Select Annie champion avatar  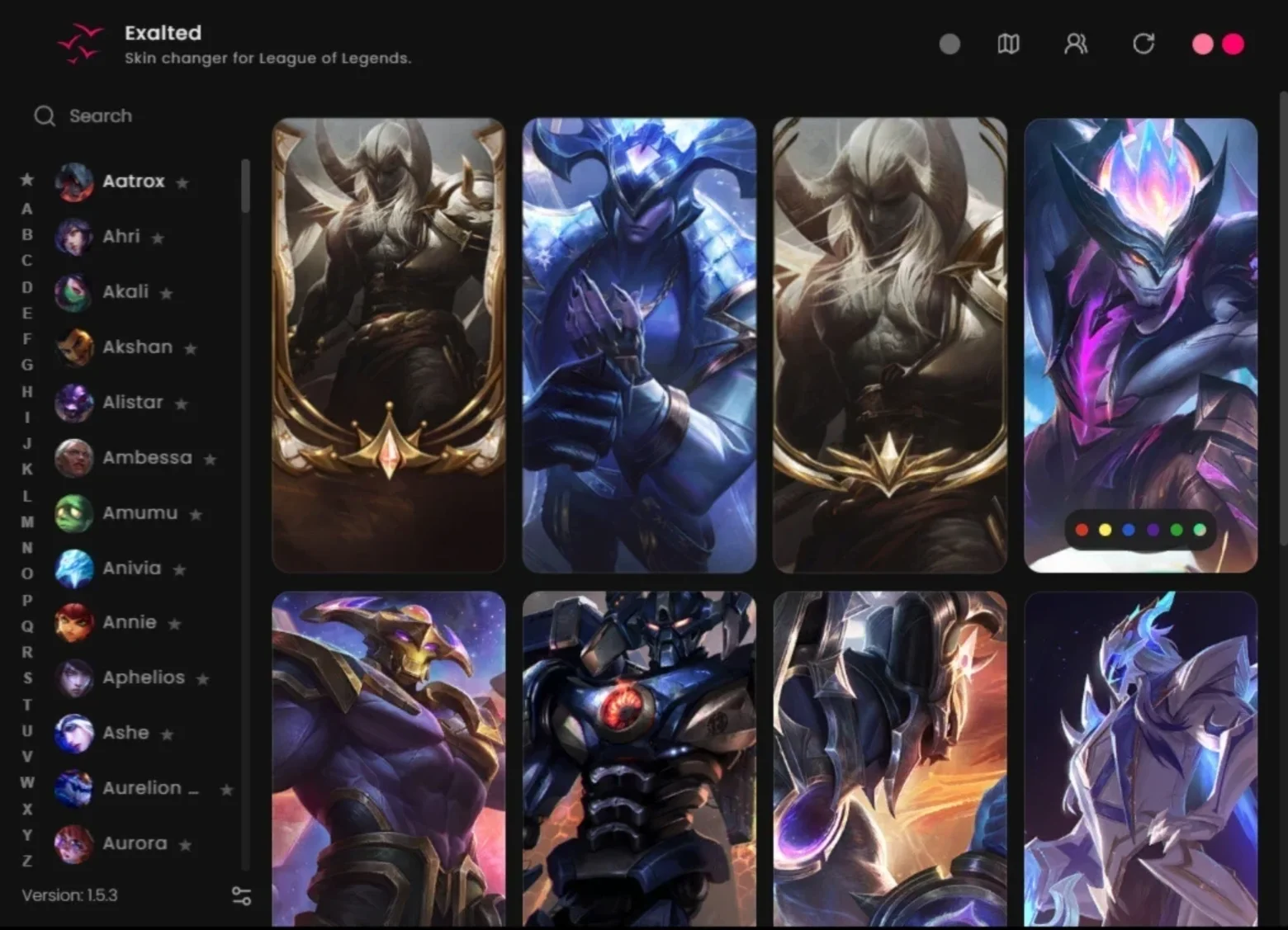pyautogui.click(x=74, y=623)
